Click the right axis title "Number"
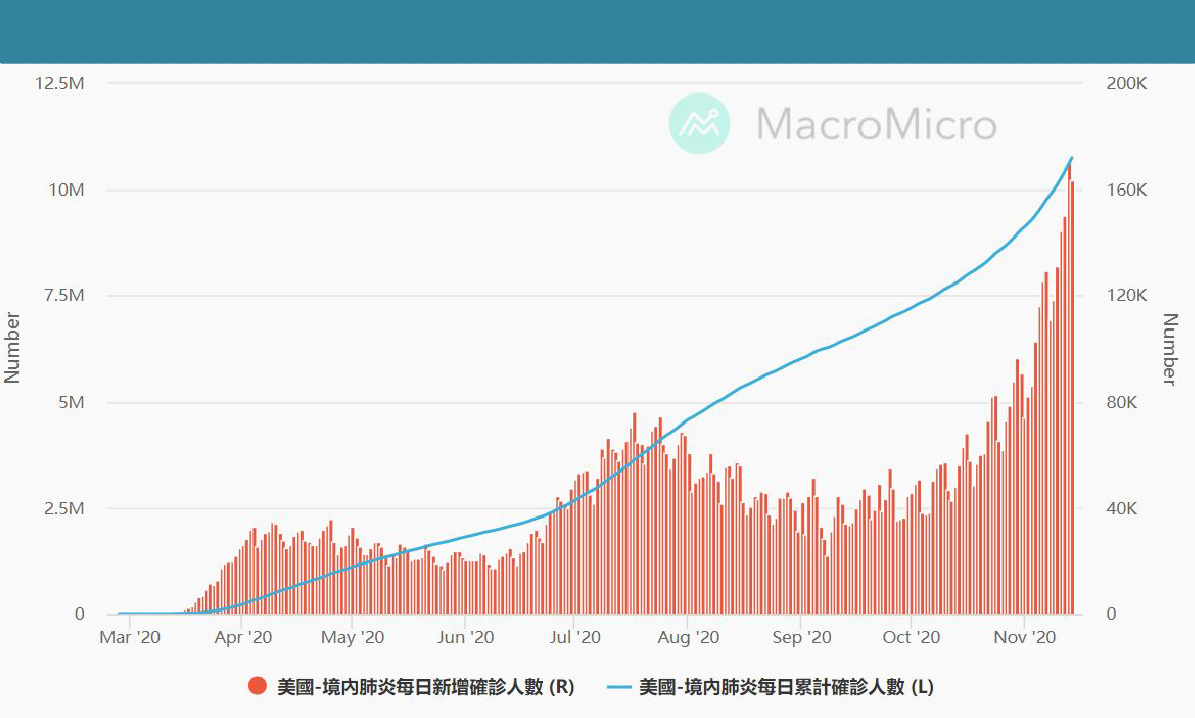This screenshot has width=1195, height=718. pos(1170,349)
